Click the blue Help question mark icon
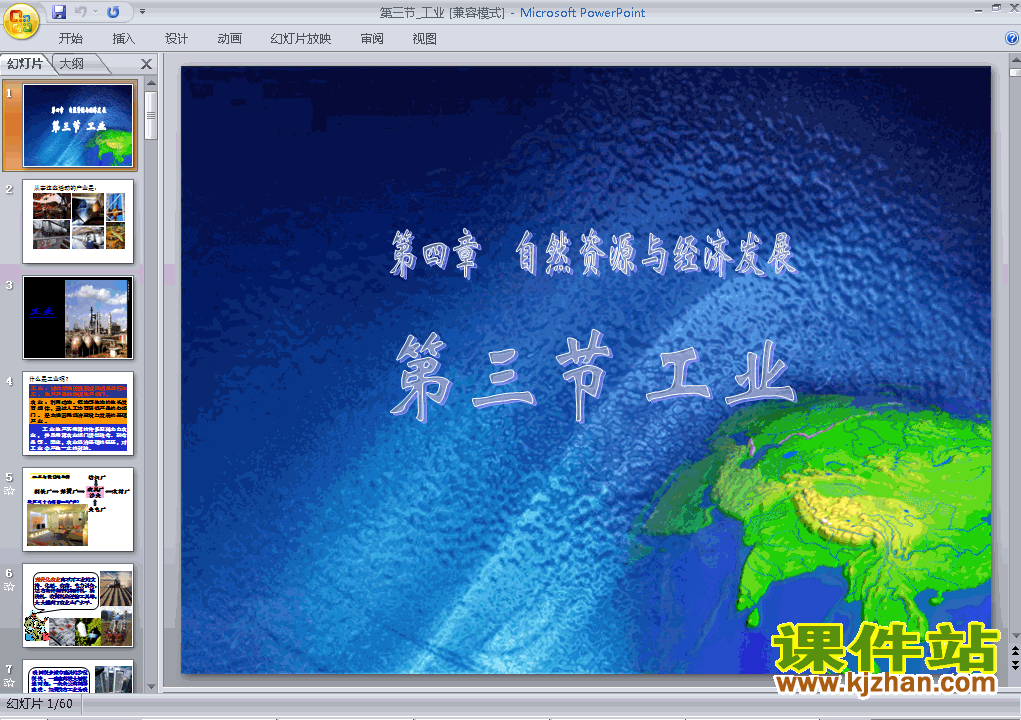The image size is (1021, 720). 1012,38
